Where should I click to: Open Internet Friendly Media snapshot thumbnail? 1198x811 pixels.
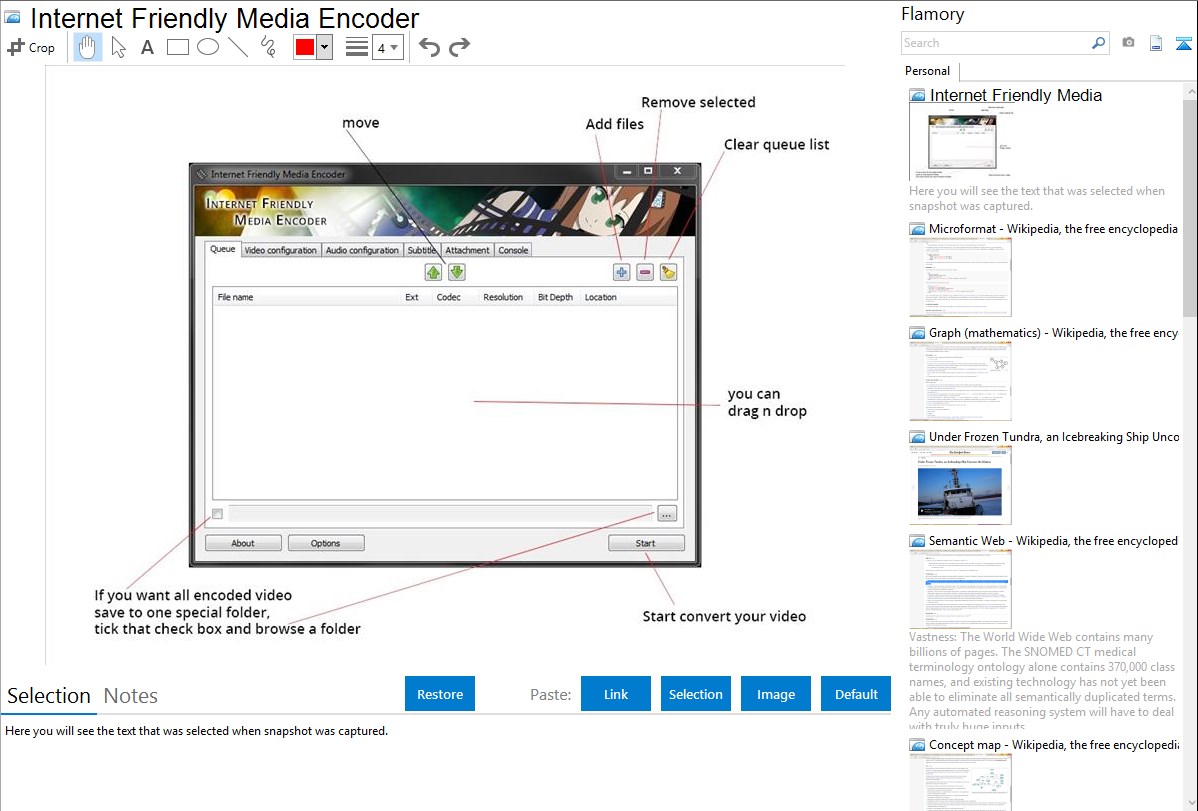(962, 142)
